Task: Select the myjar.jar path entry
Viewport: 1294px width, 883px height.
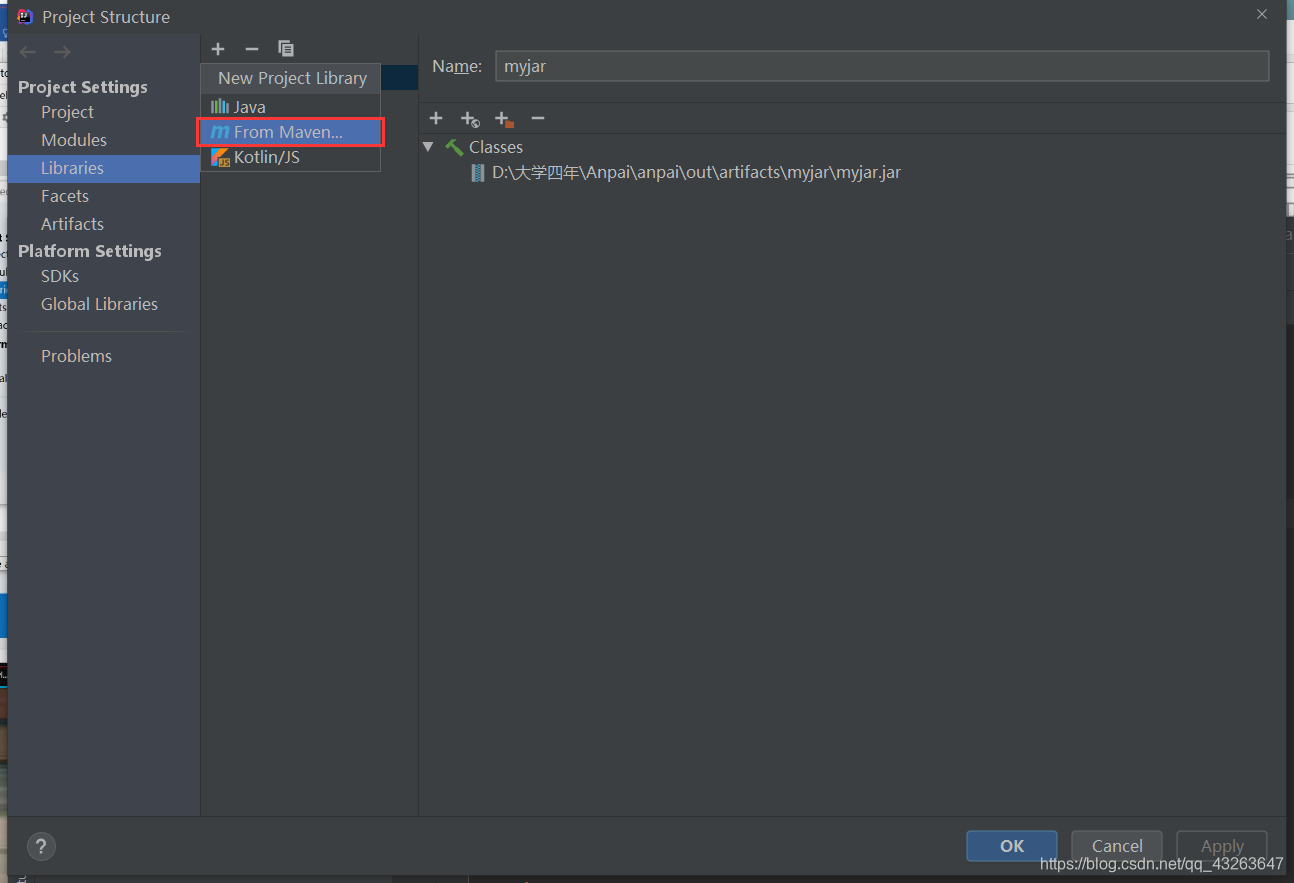Action: [696, 172]
